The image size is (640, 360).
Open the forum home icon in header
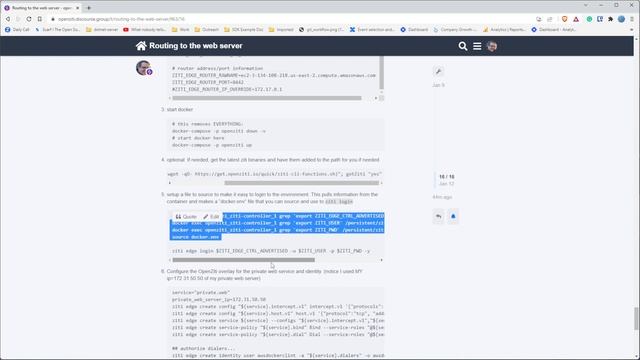(x=141, y=46)
